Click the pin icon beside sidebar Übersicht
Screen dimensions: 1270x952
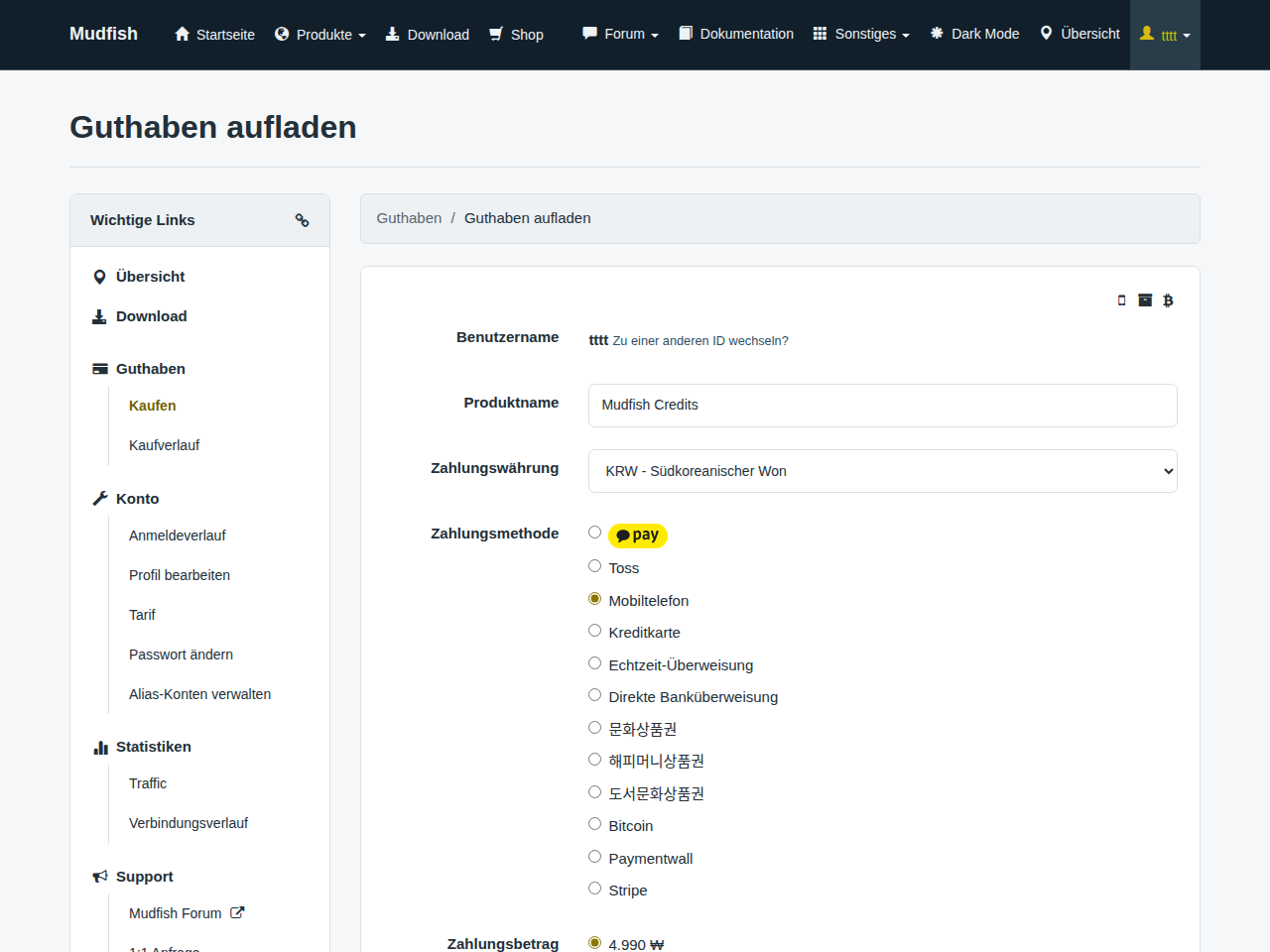point(99,277)
